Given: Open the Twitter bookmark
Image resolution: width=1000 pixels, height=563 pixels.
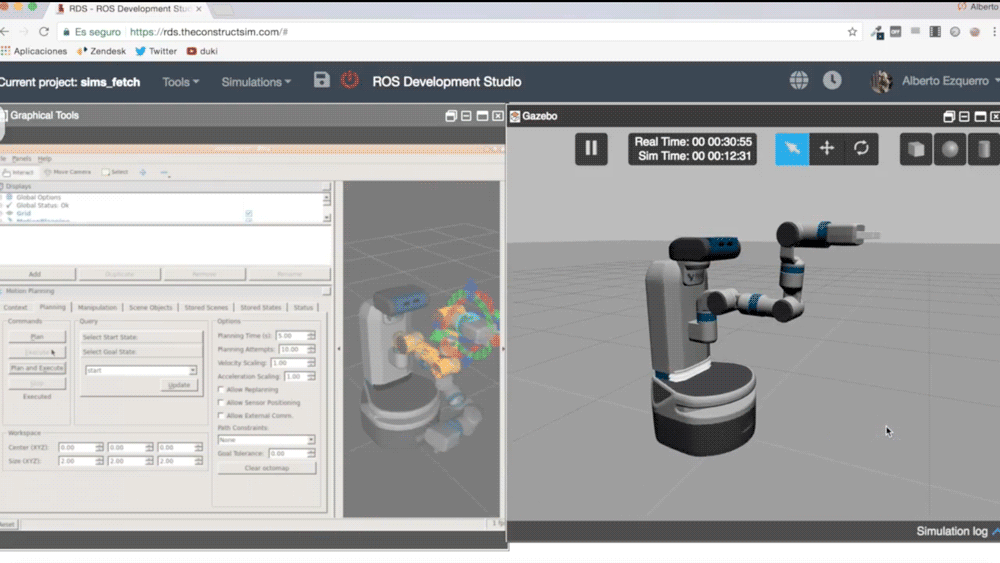Looking at the screenshot, I should point(156,51).
